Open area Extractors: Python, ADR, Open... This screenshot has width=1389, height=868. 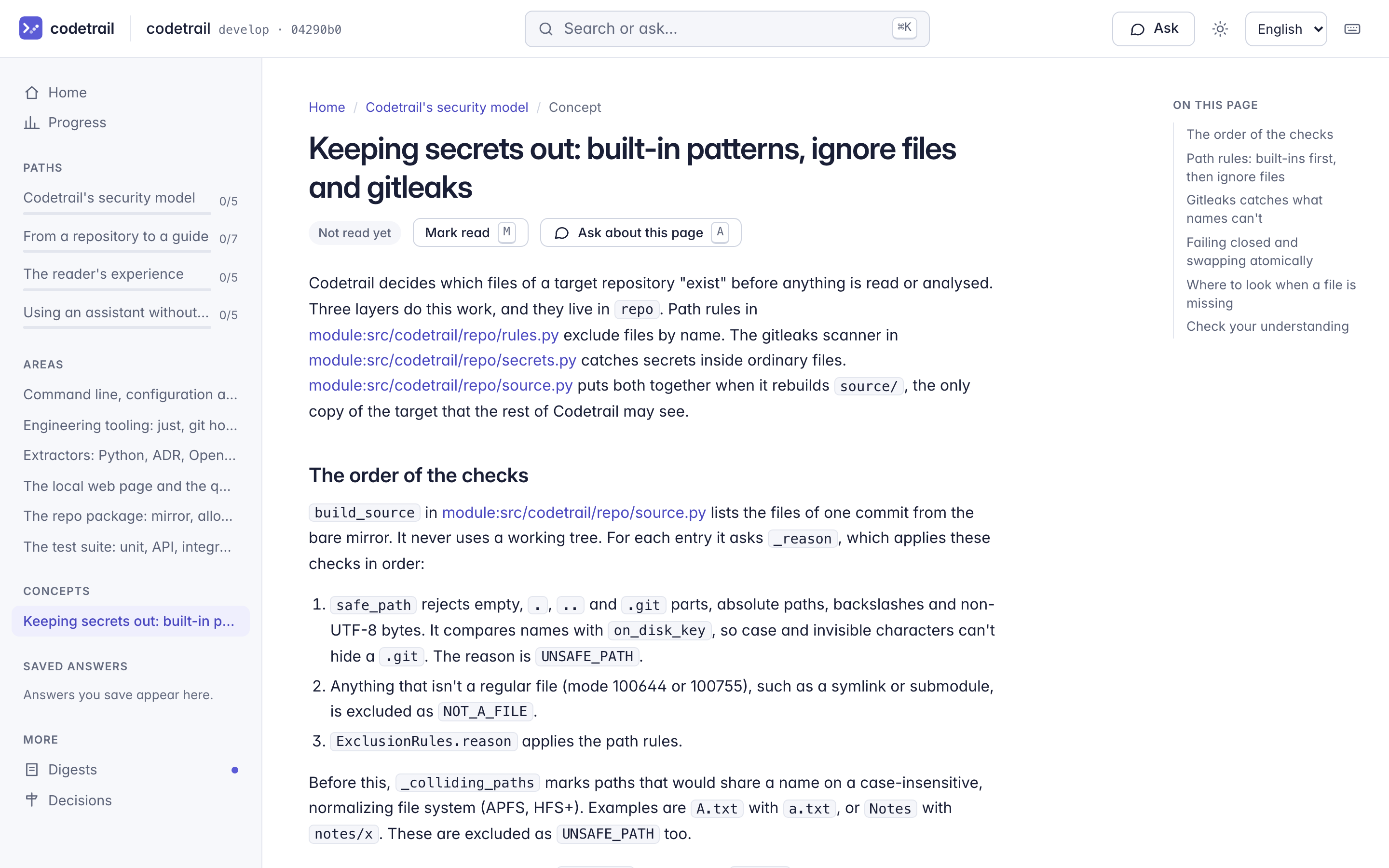(131, 455)
